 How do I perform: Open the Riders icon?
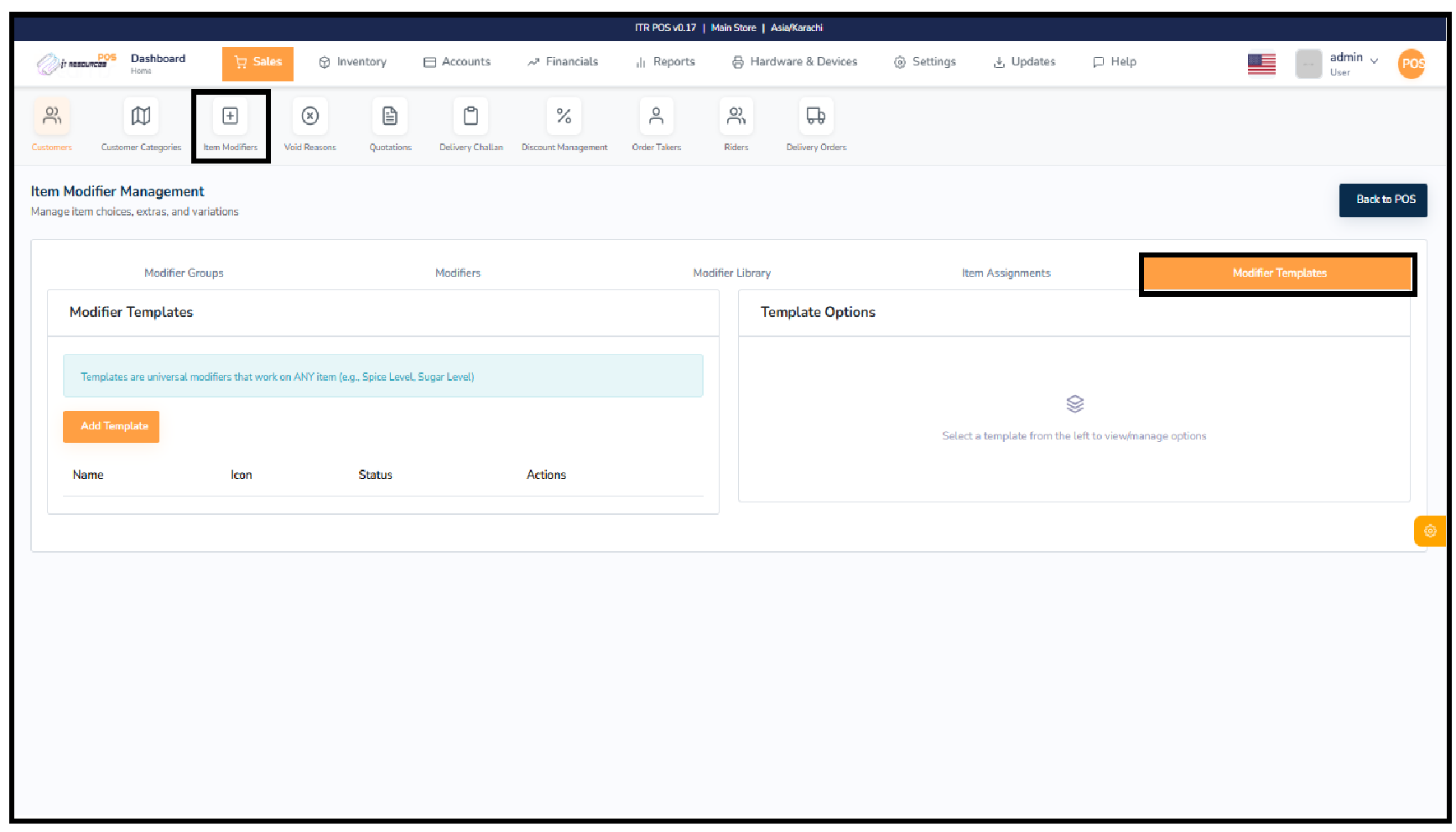(736, 117)
